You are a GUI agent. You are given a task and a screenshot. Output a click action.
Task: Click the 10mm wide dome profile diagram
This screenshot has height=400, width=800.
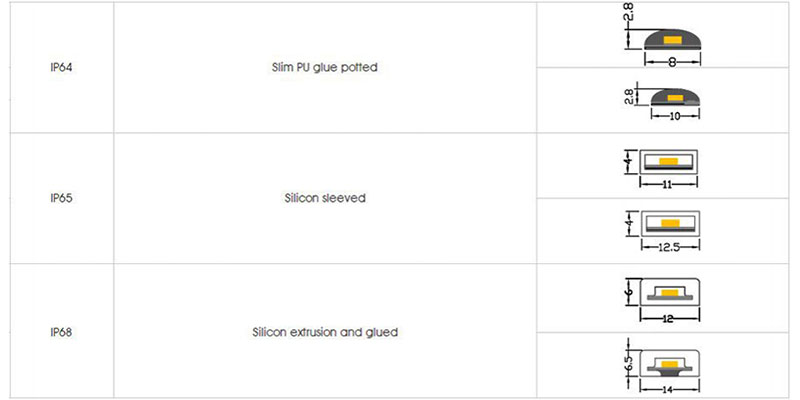[663, 100]
